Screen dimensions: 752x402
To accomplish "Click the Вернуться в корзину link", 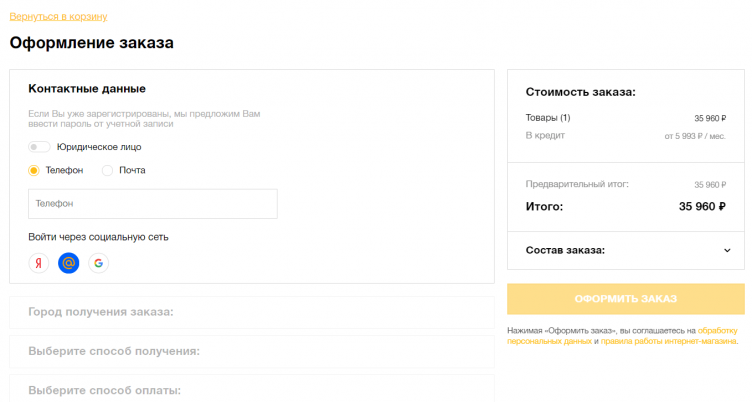I will click(x=59, y=16).
